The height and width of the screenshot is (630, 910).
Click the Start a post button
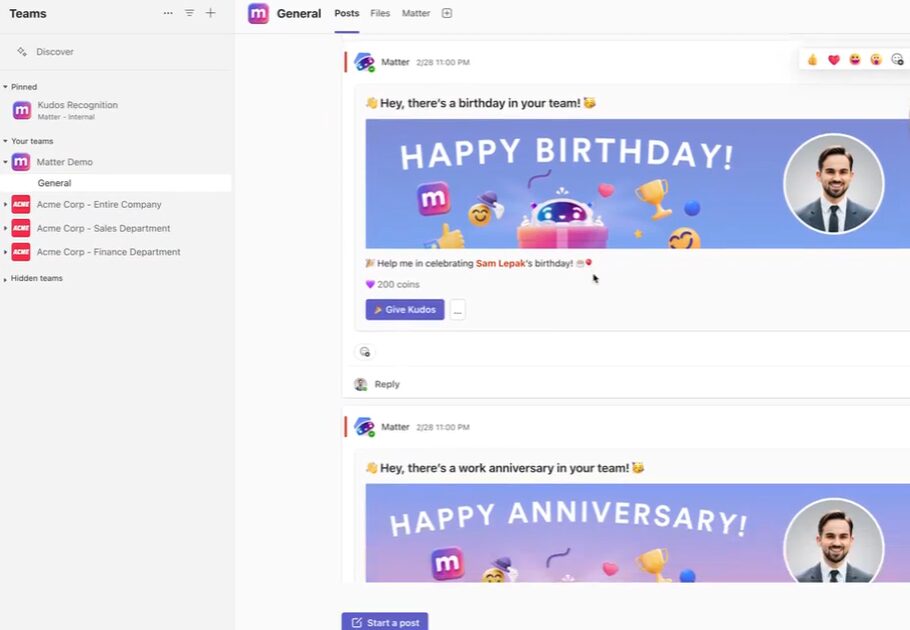point(385,622)
